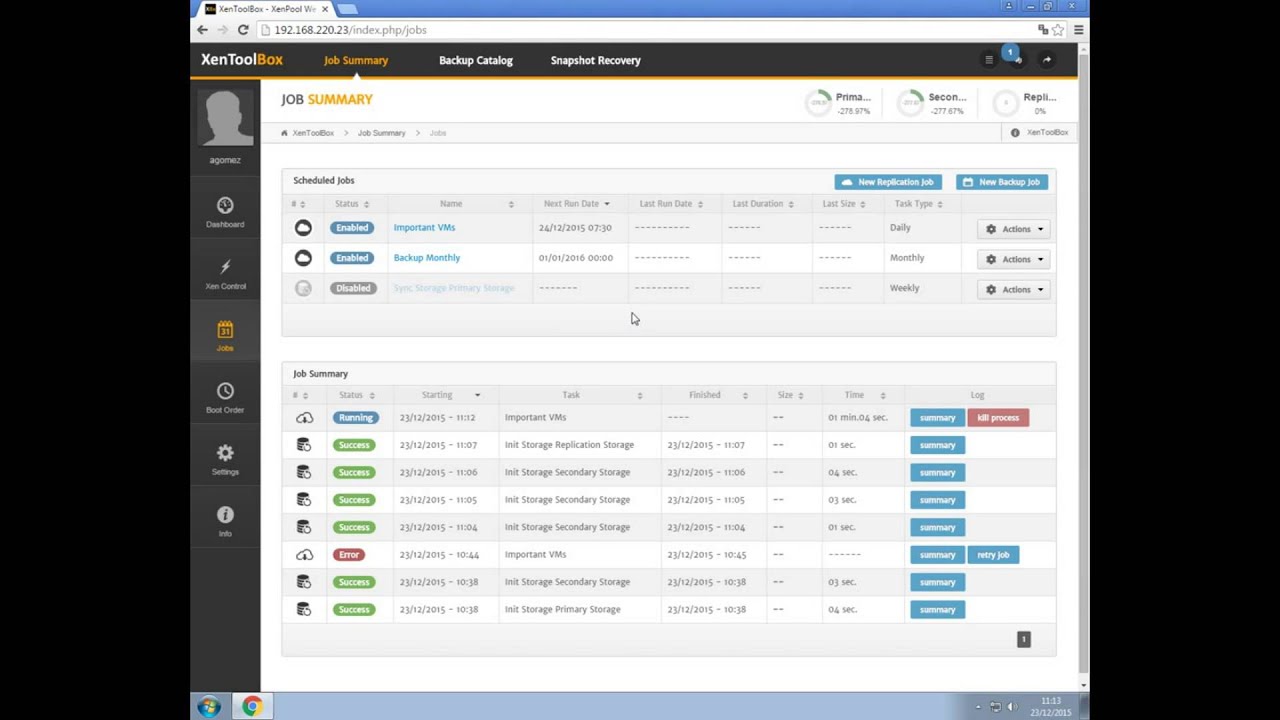The width and height of the screenshot is (1280, 720).
Task: Click the agomez user avatar
Action: (x=225, y=118)
